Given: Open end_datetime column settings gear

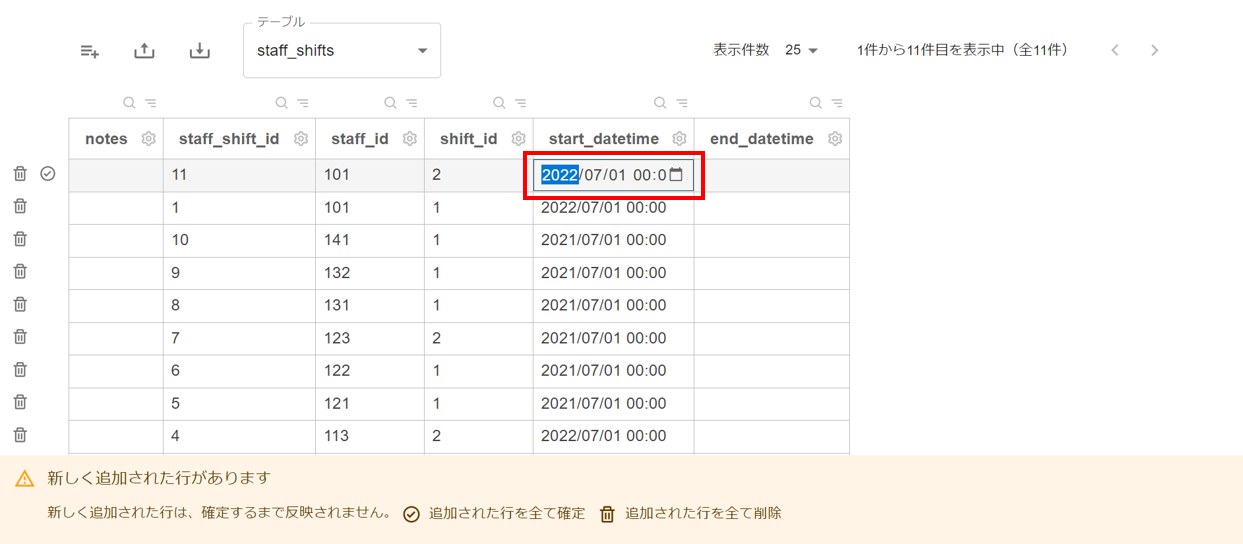Looking at the screenshot, I should [x=835, y=139].
